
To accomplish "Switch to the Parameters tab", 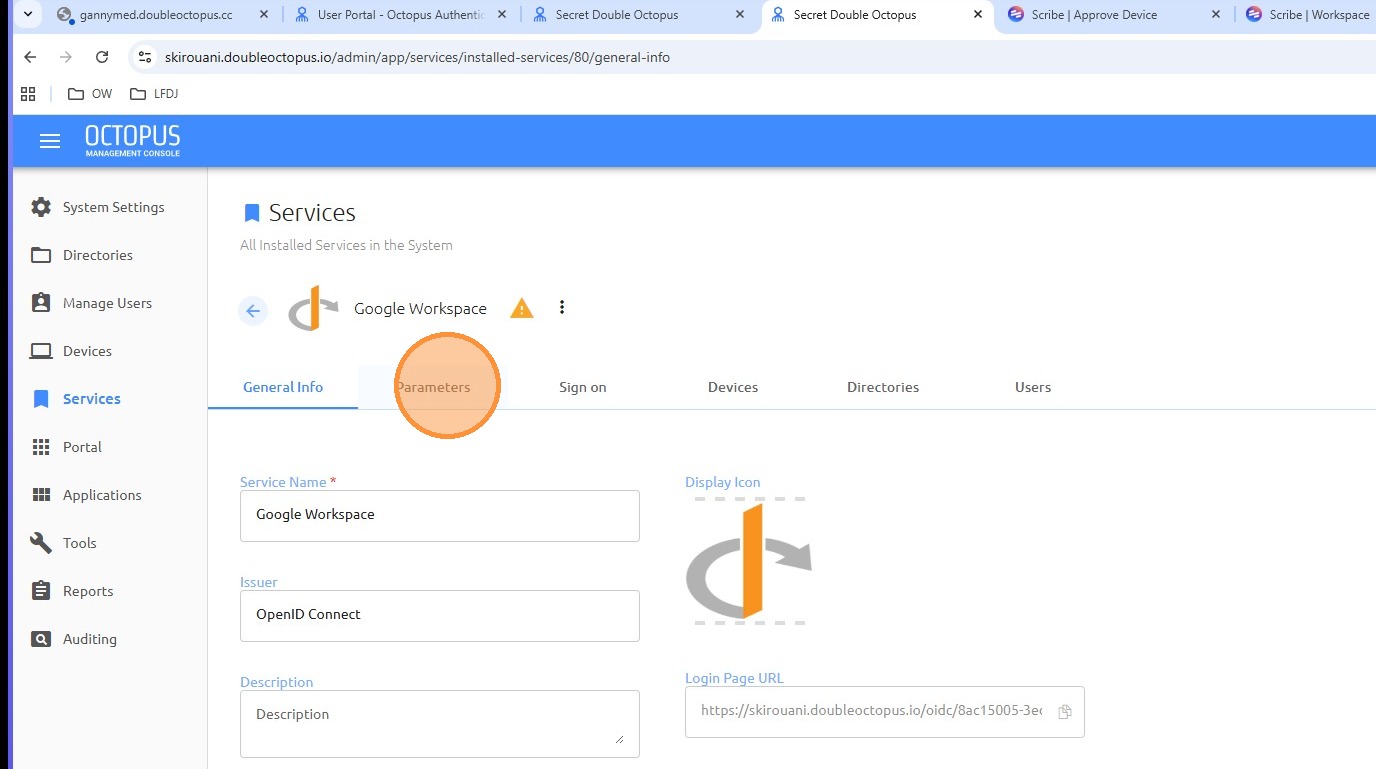I will click(x=433, y=387).
